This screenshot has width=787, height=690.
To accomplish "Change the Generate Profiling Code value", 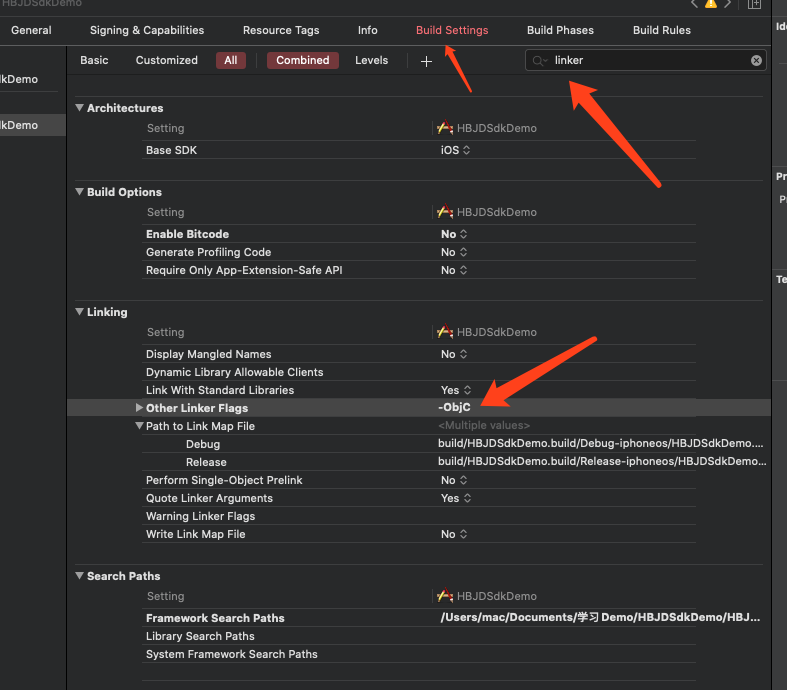I will point(454,252).
